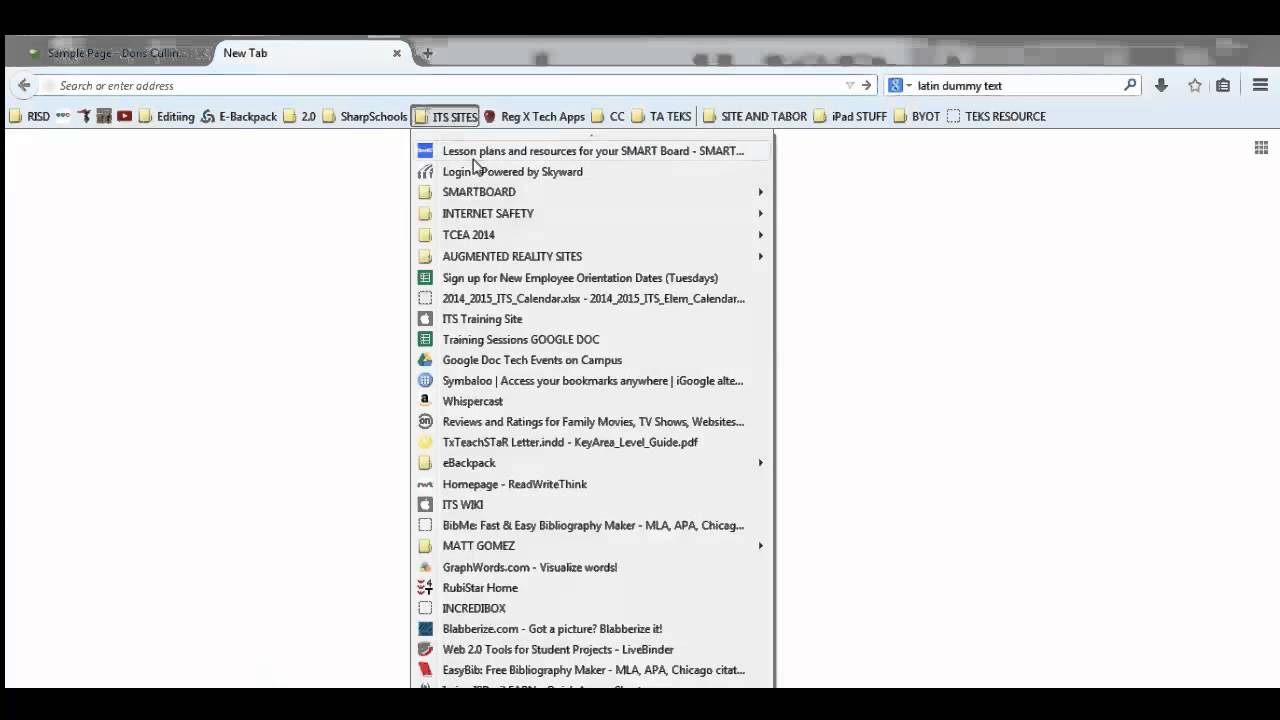Open the ITS SITES bookmark folder
This screenshot has width=1280, height=720.
pyautogui.click(x=446, y=116)
